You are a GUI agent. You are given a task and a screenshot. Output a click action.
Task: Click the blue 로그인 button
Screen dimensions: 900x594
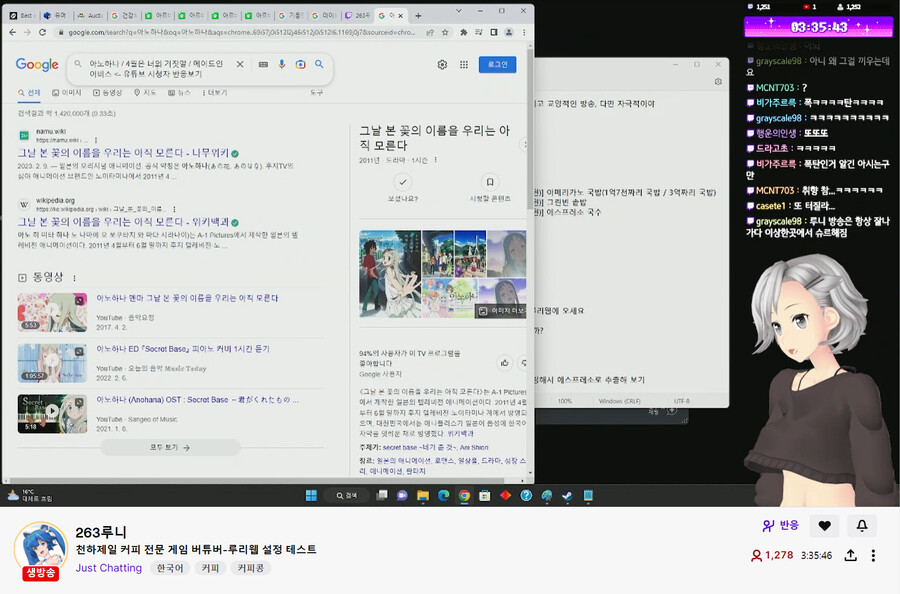tap(497, 65)
